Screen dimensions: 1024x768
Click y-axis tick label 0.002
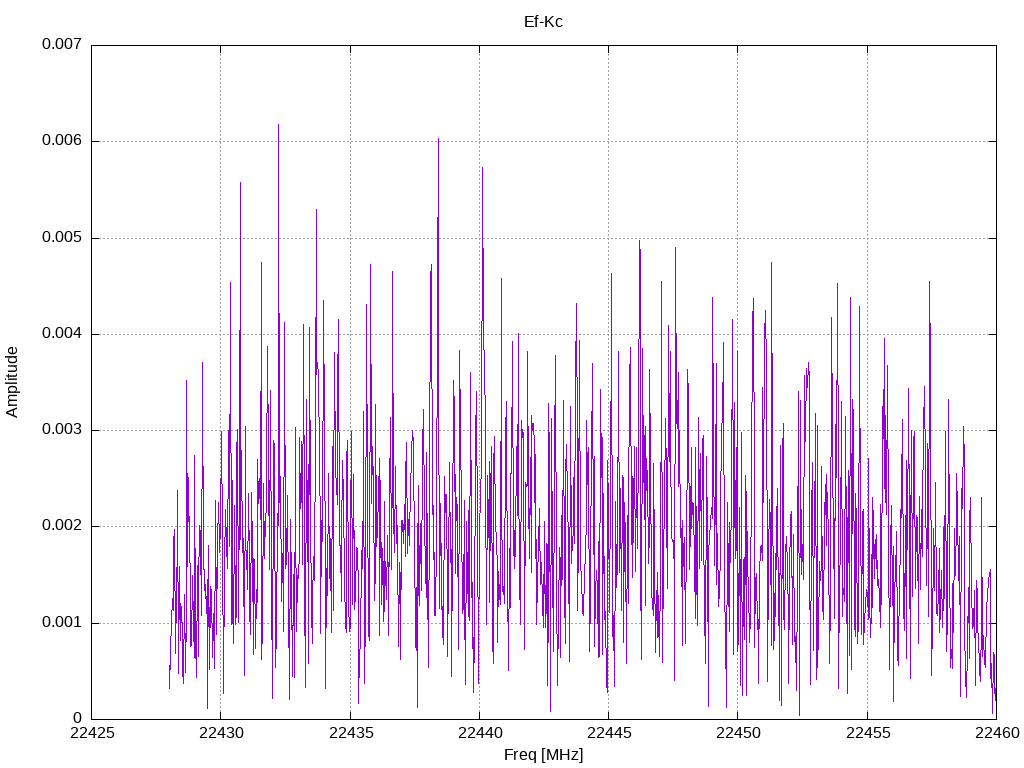click(62, 526)
